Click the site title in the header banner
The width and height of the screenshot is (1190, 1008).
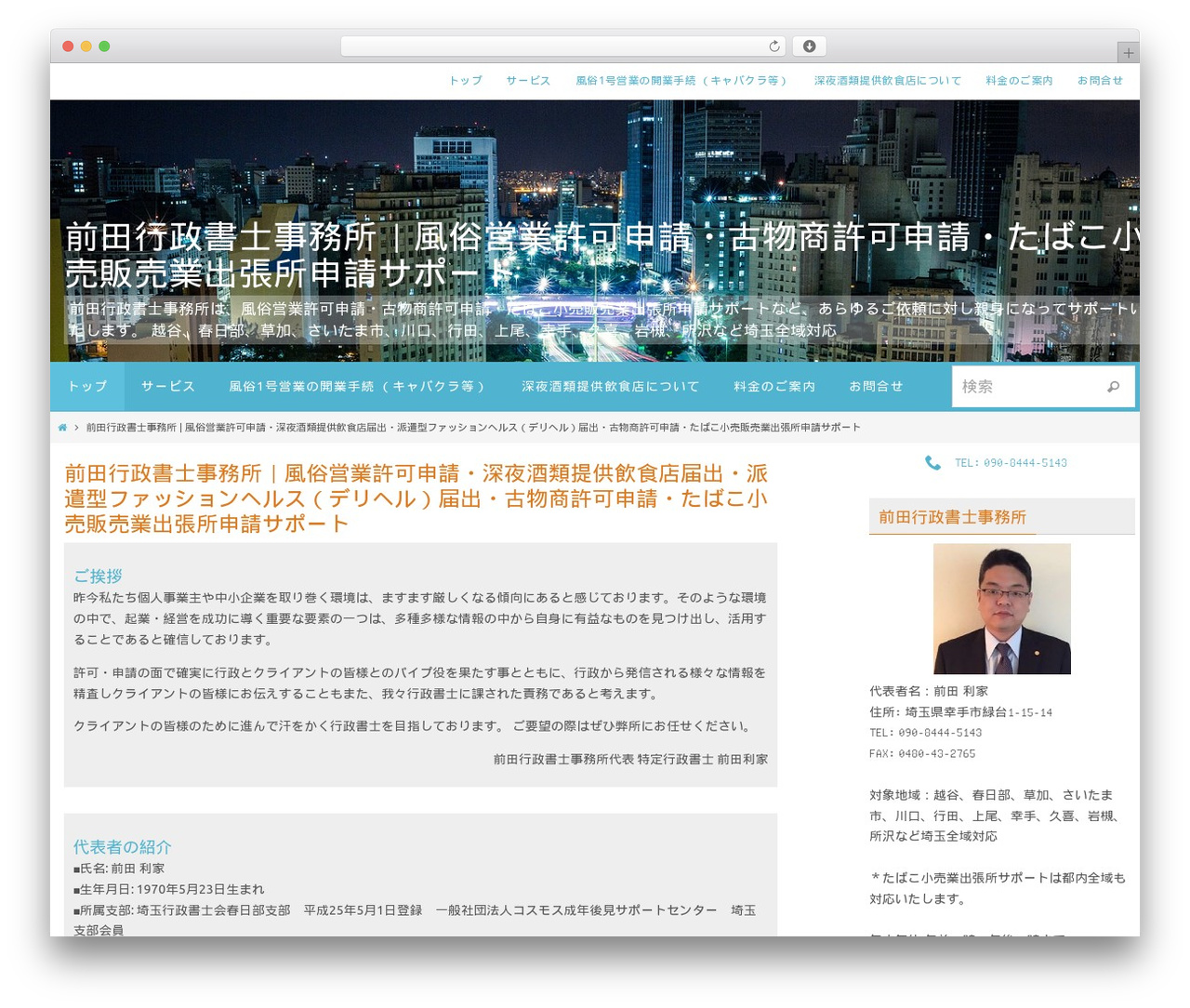tap(602, 255)
